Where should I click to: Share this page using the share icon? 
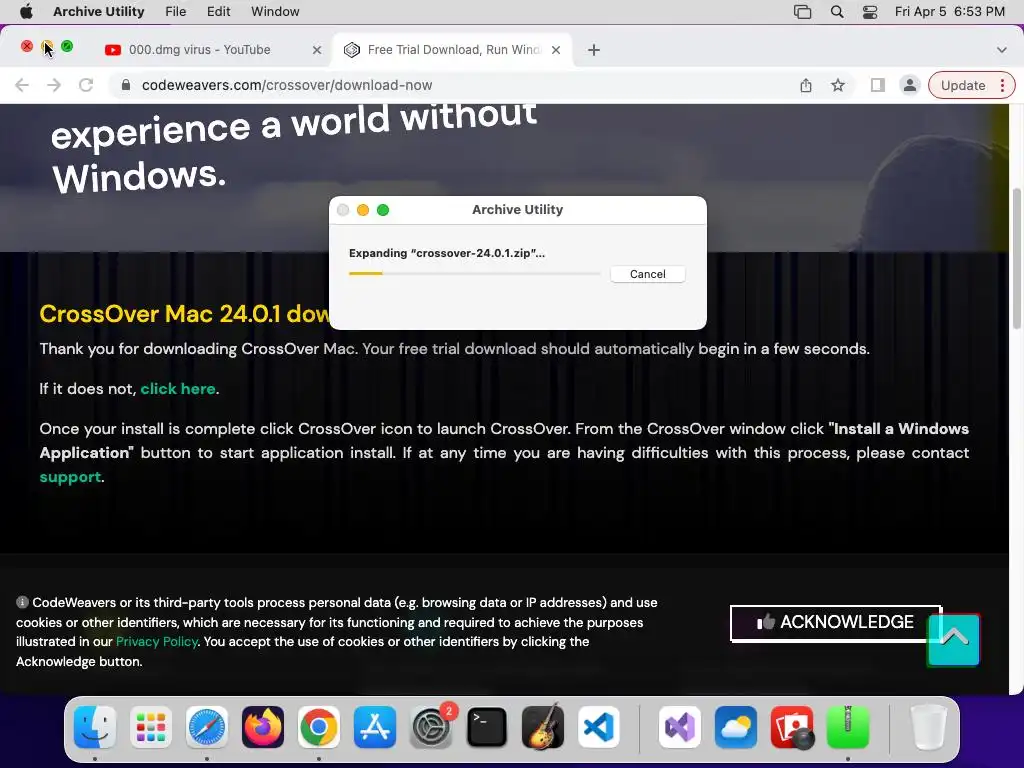[806, 85]
